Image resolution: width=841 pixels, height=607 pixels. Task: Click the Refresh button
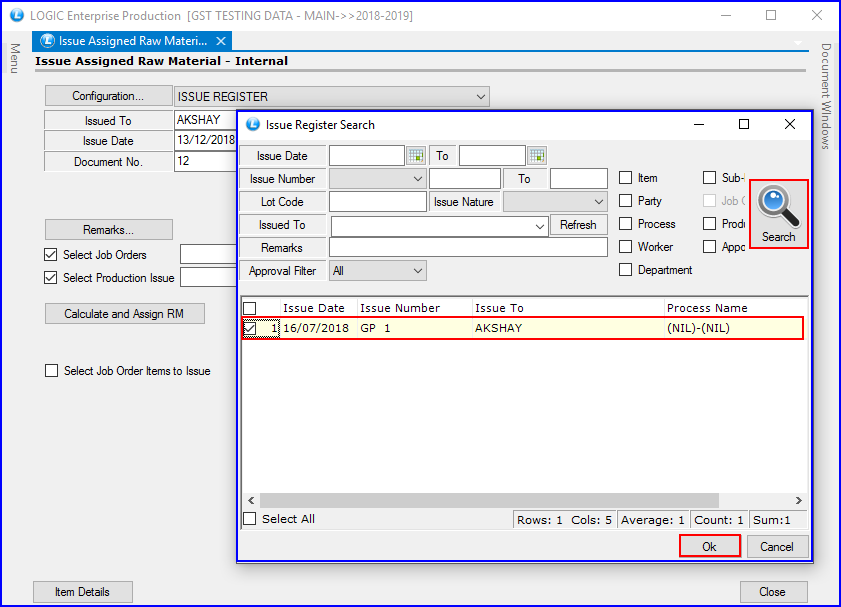pos(578,225)
